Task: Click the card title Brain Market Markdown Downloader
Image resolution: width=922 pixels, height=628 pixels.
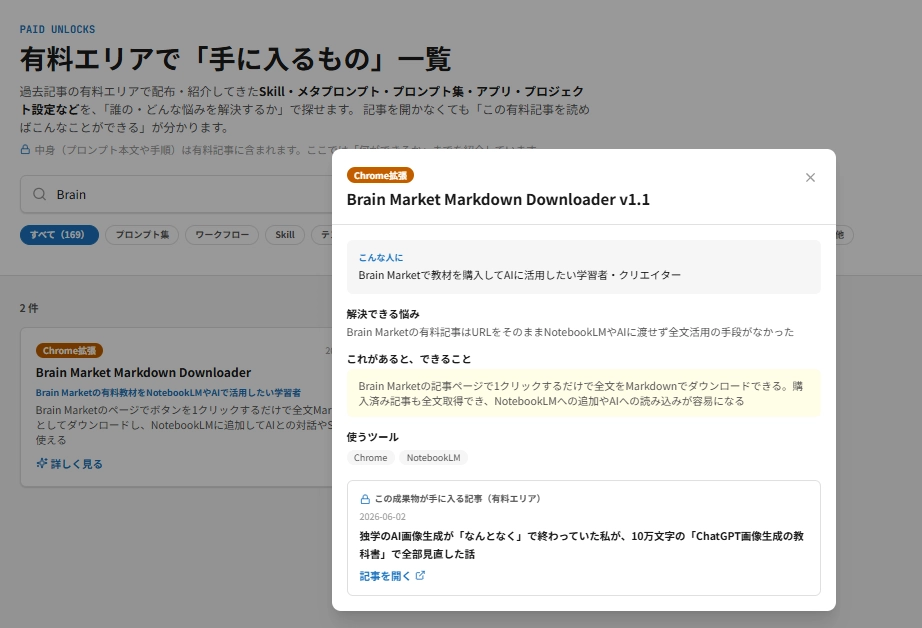Action: pyautogui.click(x=143, y=372)
